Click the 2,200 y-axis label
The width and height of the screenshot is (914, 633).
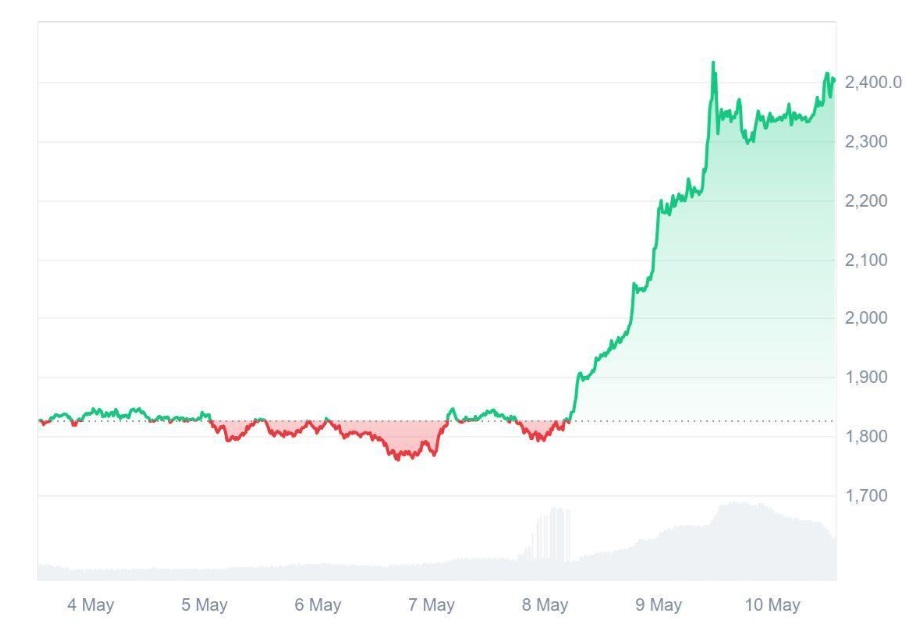click(866, 201)
